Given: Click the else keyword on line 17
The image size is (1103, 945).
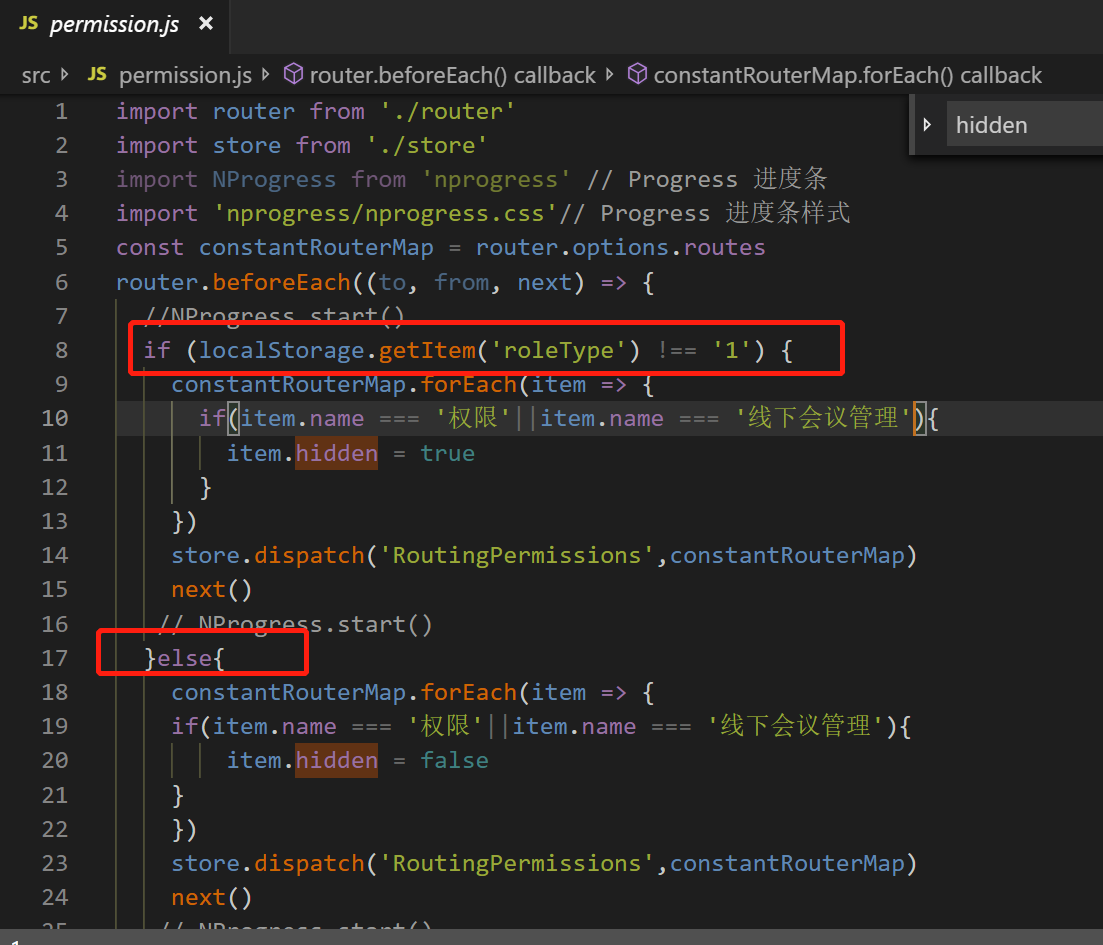Looking at the screenshot, I should point(184,658).
